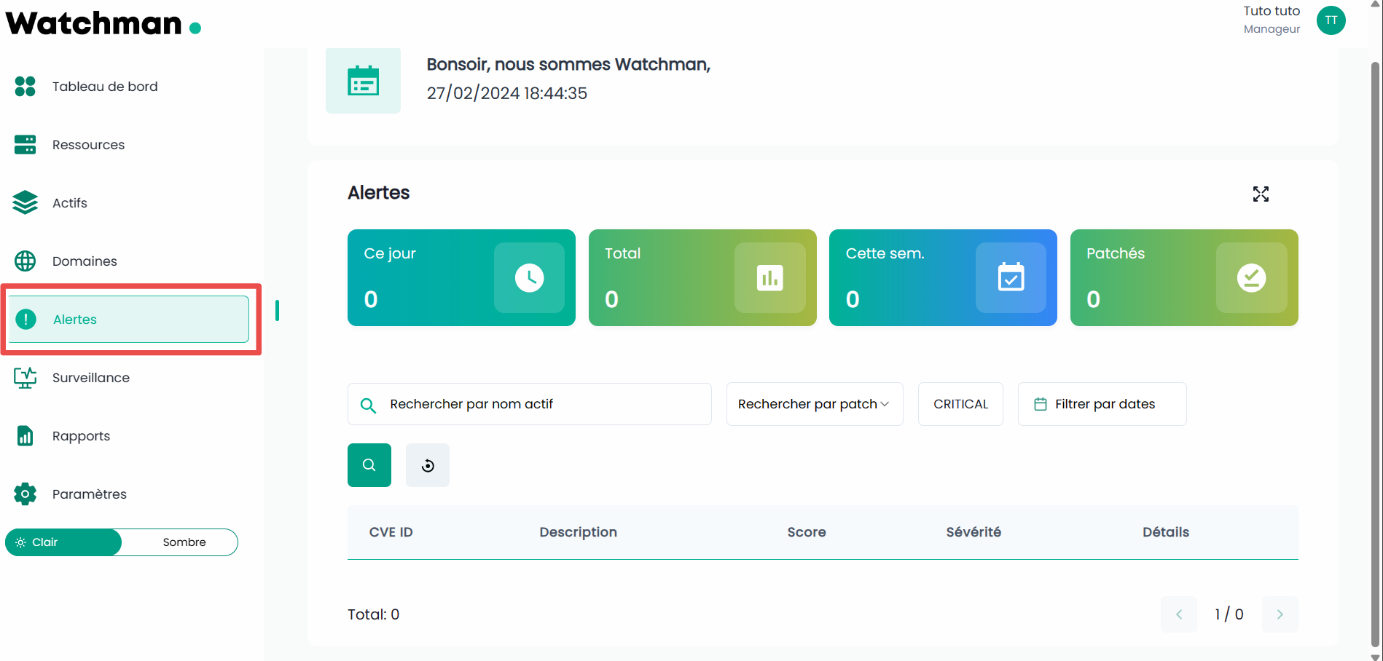The width and height of the screenshot is (1383, 661).
Task: Click 'Bonsoir, nous sommes Watchman,' greeting
Action: click(568, 64)
